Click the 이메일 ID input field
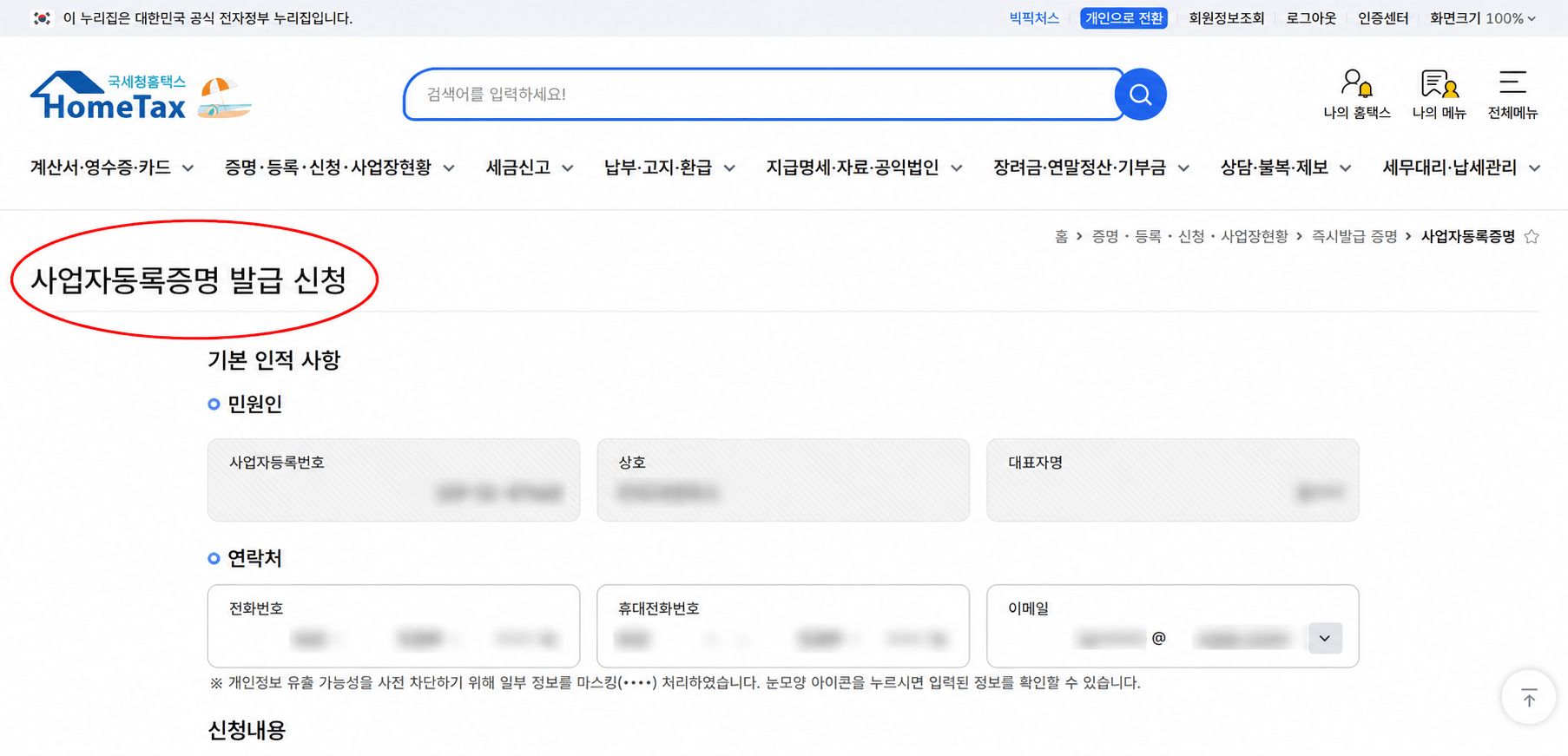The width and height of the screenshot is (1568, 756). [1110, 640]
